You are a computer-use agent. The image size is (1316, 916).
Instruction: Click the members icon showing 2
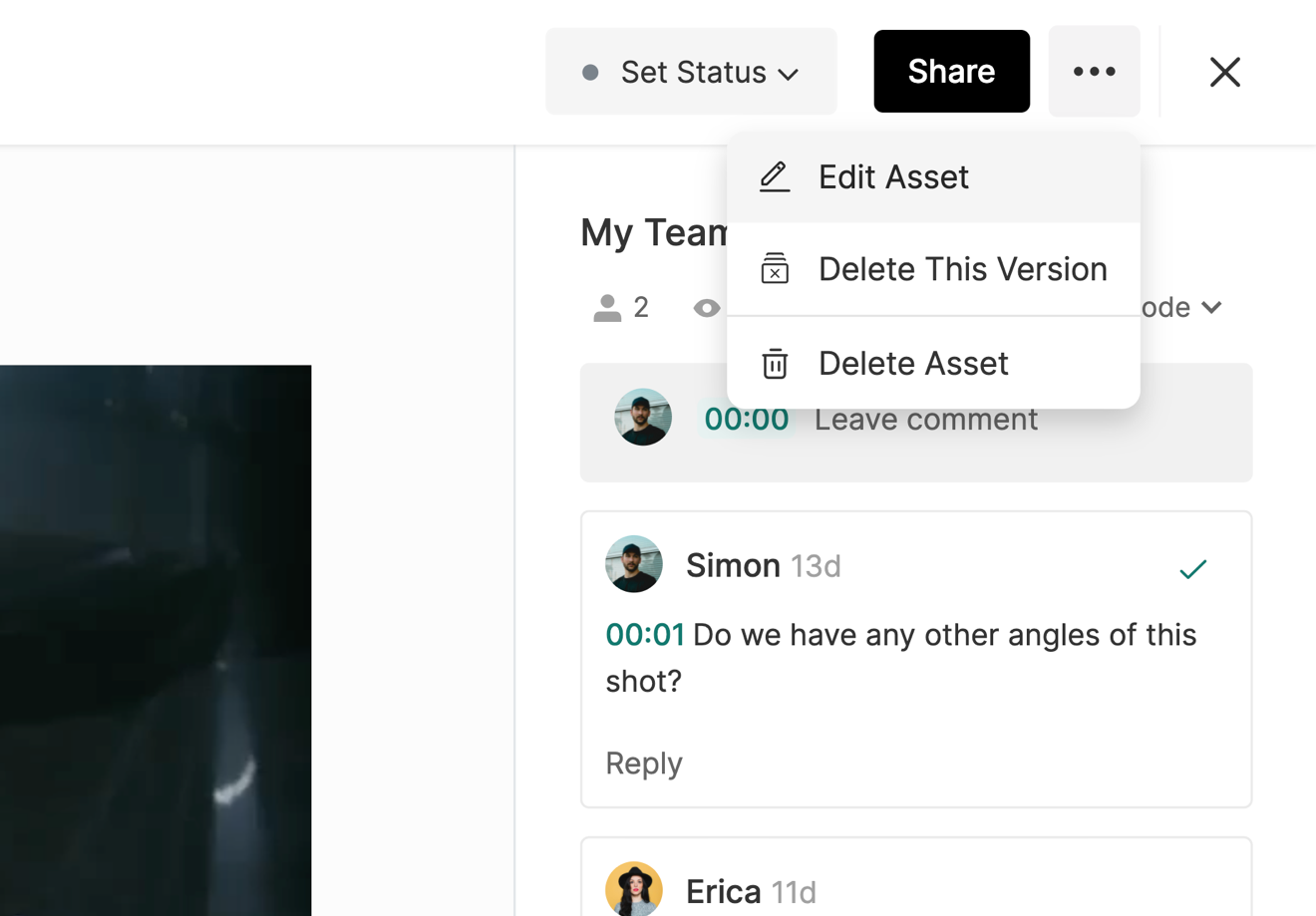607,308
